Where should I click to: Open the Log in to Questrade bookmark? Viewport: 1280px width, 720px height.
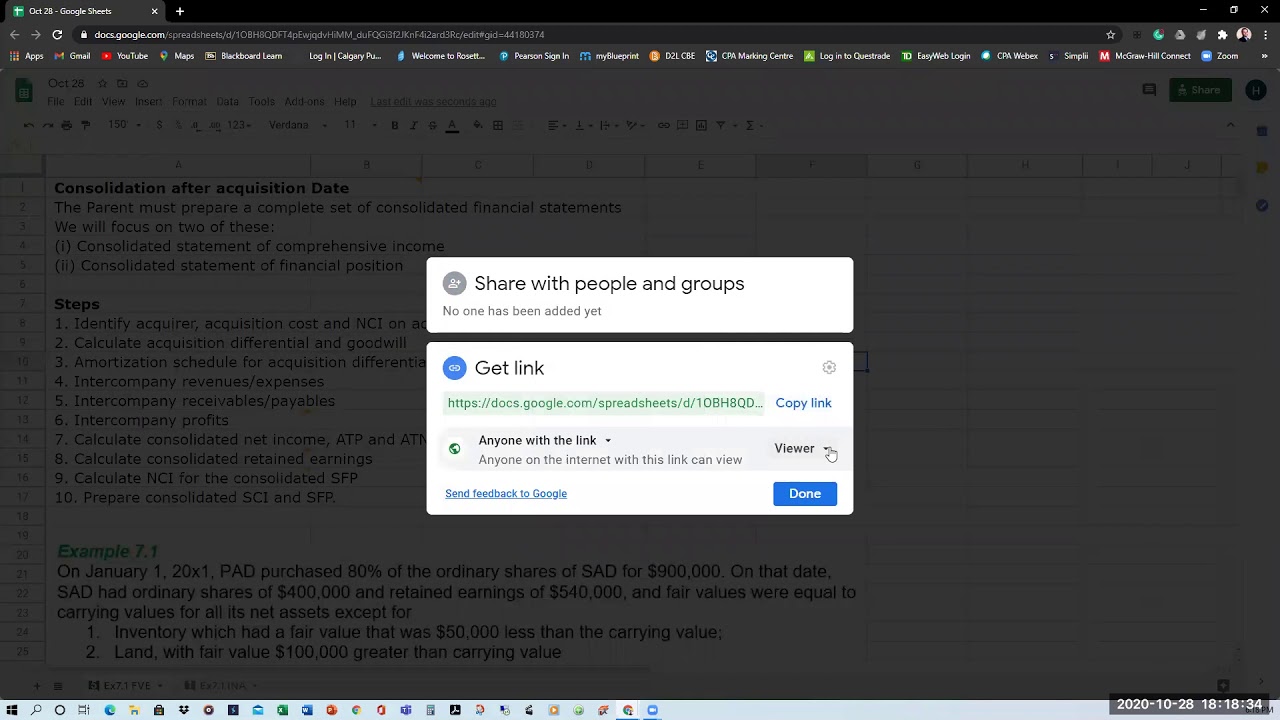pyautogui.click(x=847, y=56)
